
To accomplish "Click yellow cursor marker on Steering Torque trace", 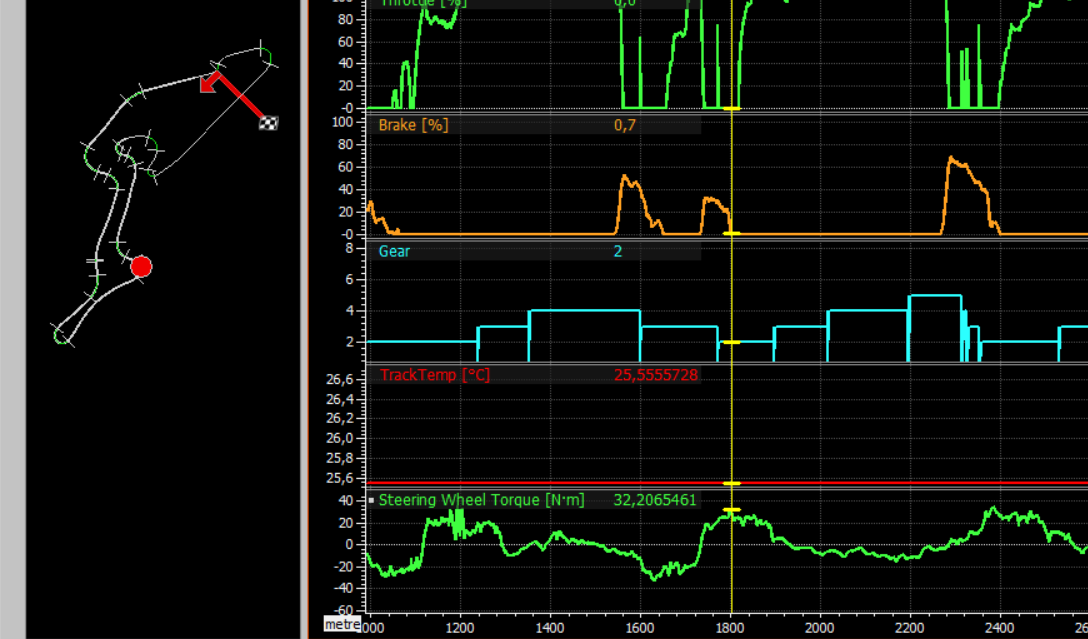I will point(732,510).
